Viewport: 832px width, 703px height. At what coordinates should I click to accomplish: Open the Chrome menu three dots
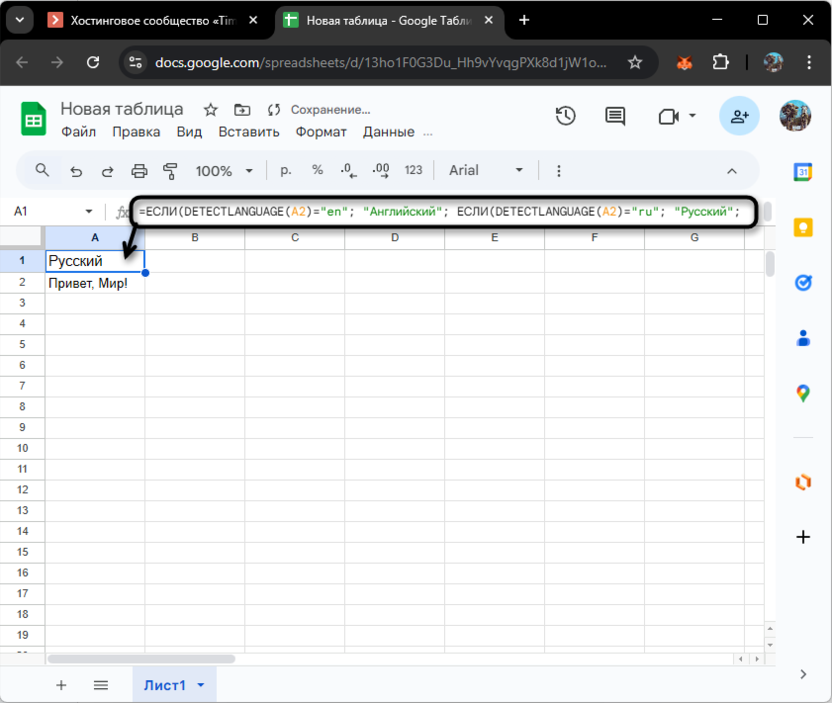tap(809, 63)
